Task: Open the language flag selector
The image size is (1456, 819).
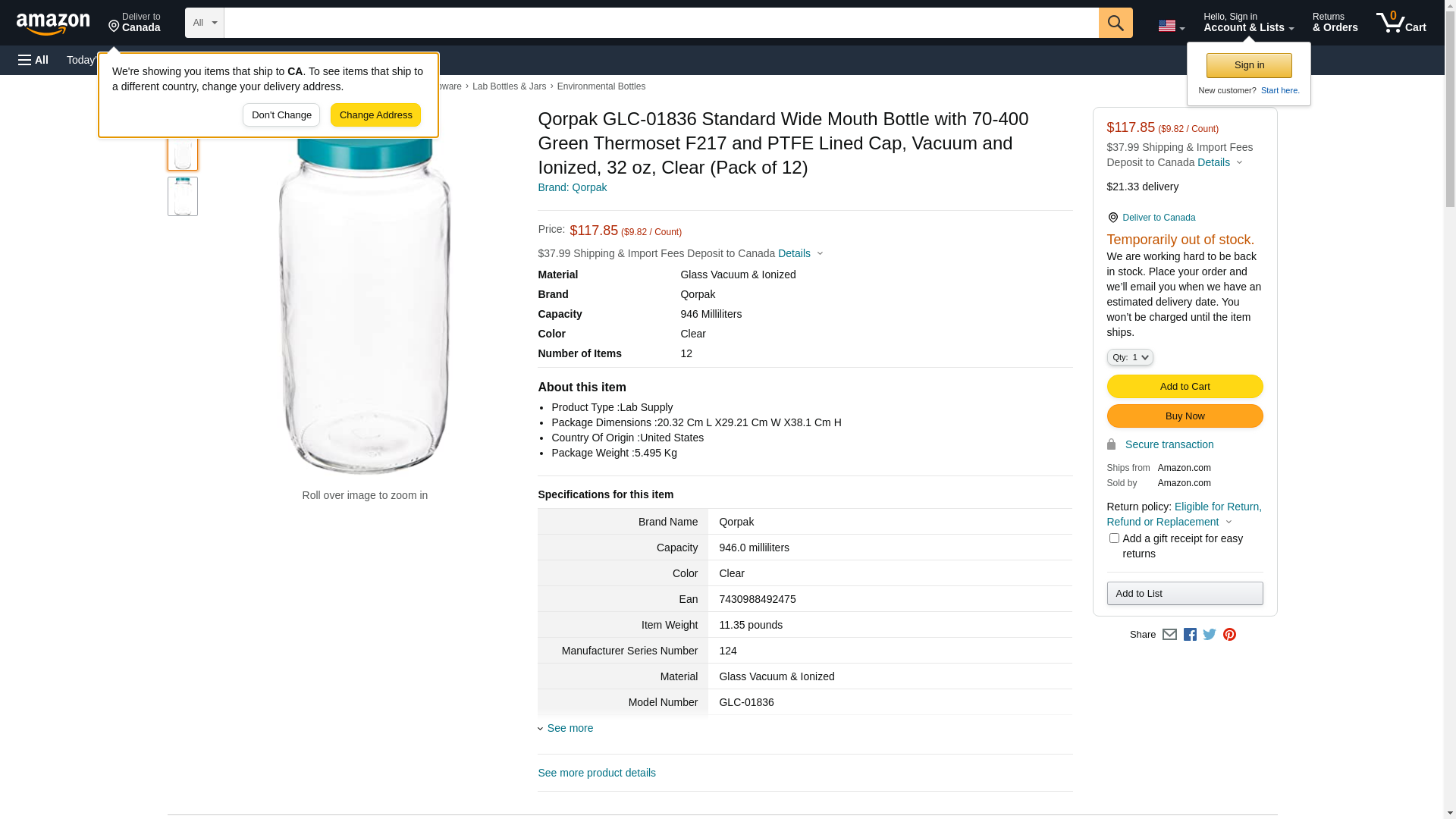Action: click(1171, 26)
